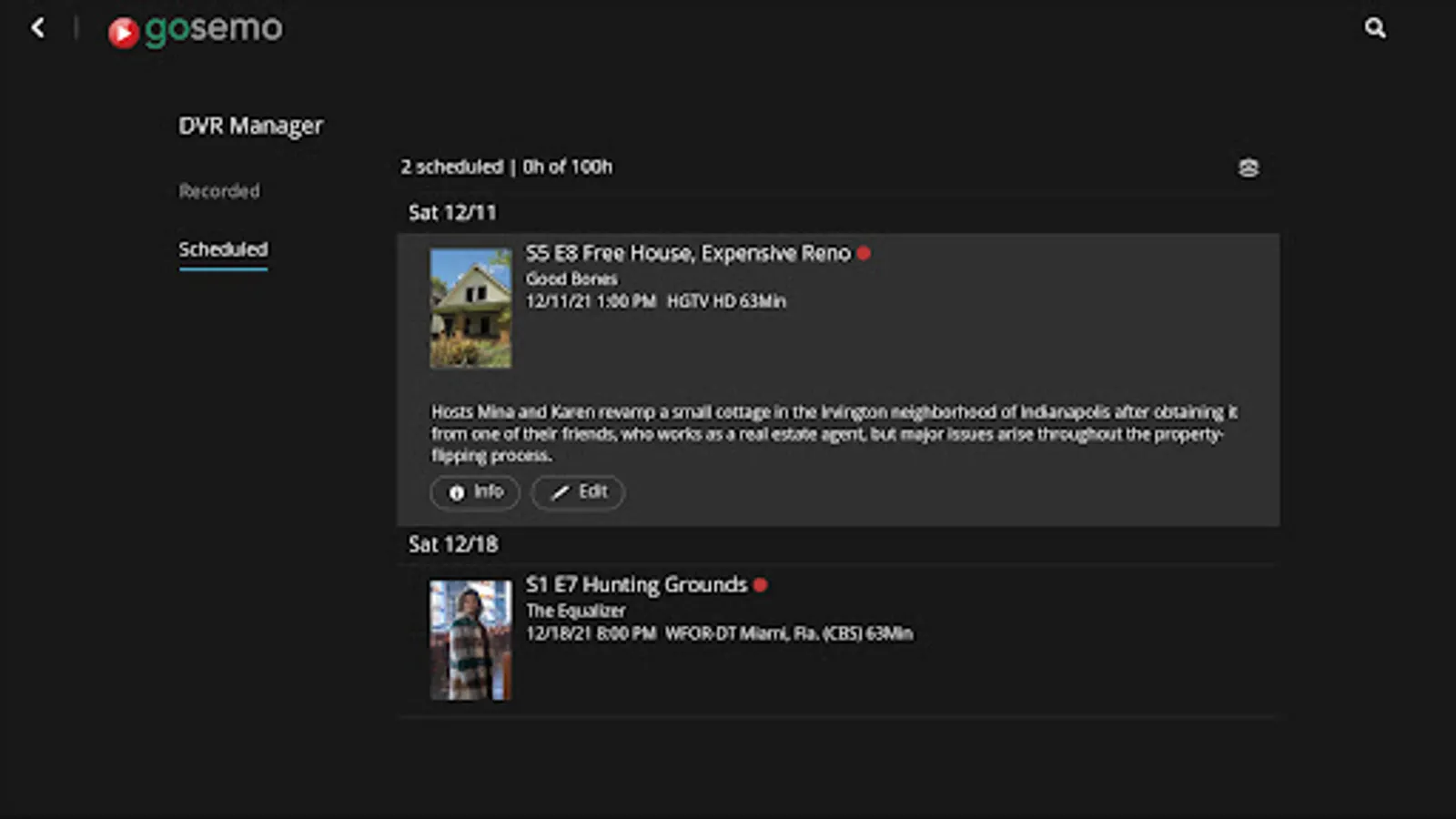Screen dimensions: 1456x819
Task: Select the S1 E7 Hunting Grounds title
Action: pos(636,584)
